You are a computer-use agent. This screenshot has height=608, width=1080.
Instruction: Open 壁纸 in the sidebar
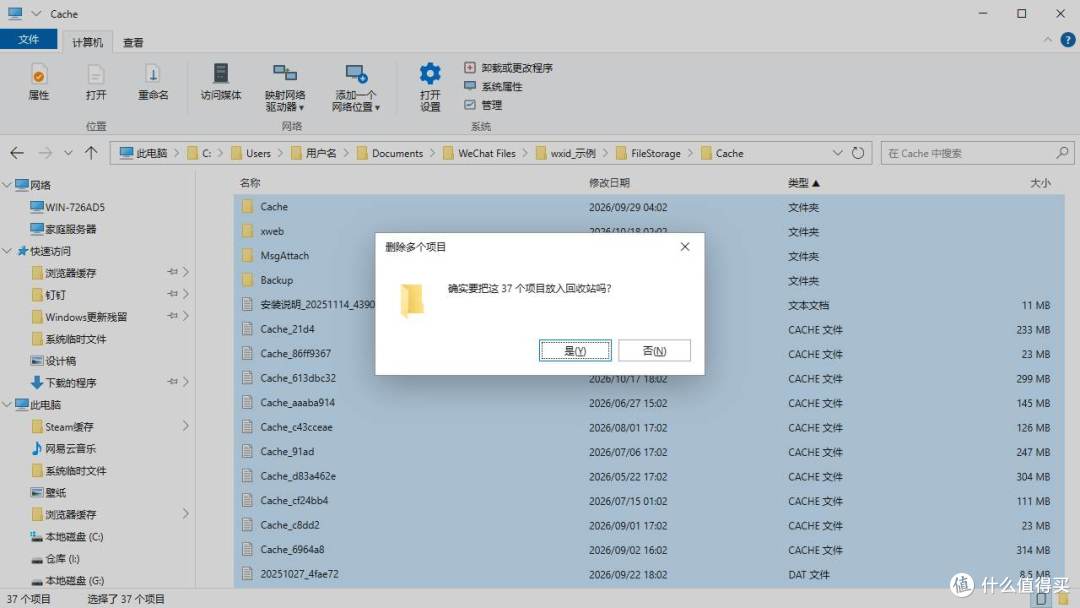49,492
